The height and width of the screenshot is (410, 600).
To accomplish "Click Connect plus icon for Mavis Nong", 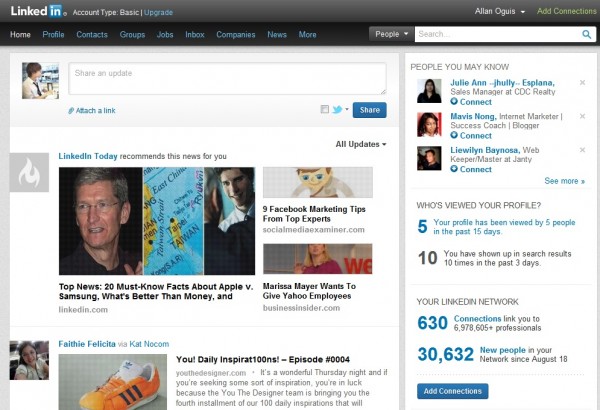I will click(x=454, y=135).
